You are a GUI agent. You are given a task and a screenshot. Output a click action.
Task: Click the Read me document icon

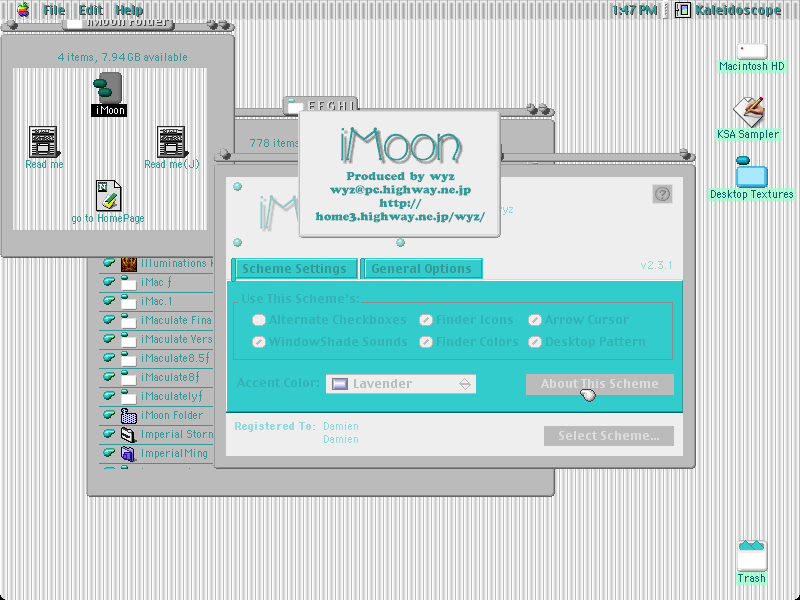tap(44, 141)
